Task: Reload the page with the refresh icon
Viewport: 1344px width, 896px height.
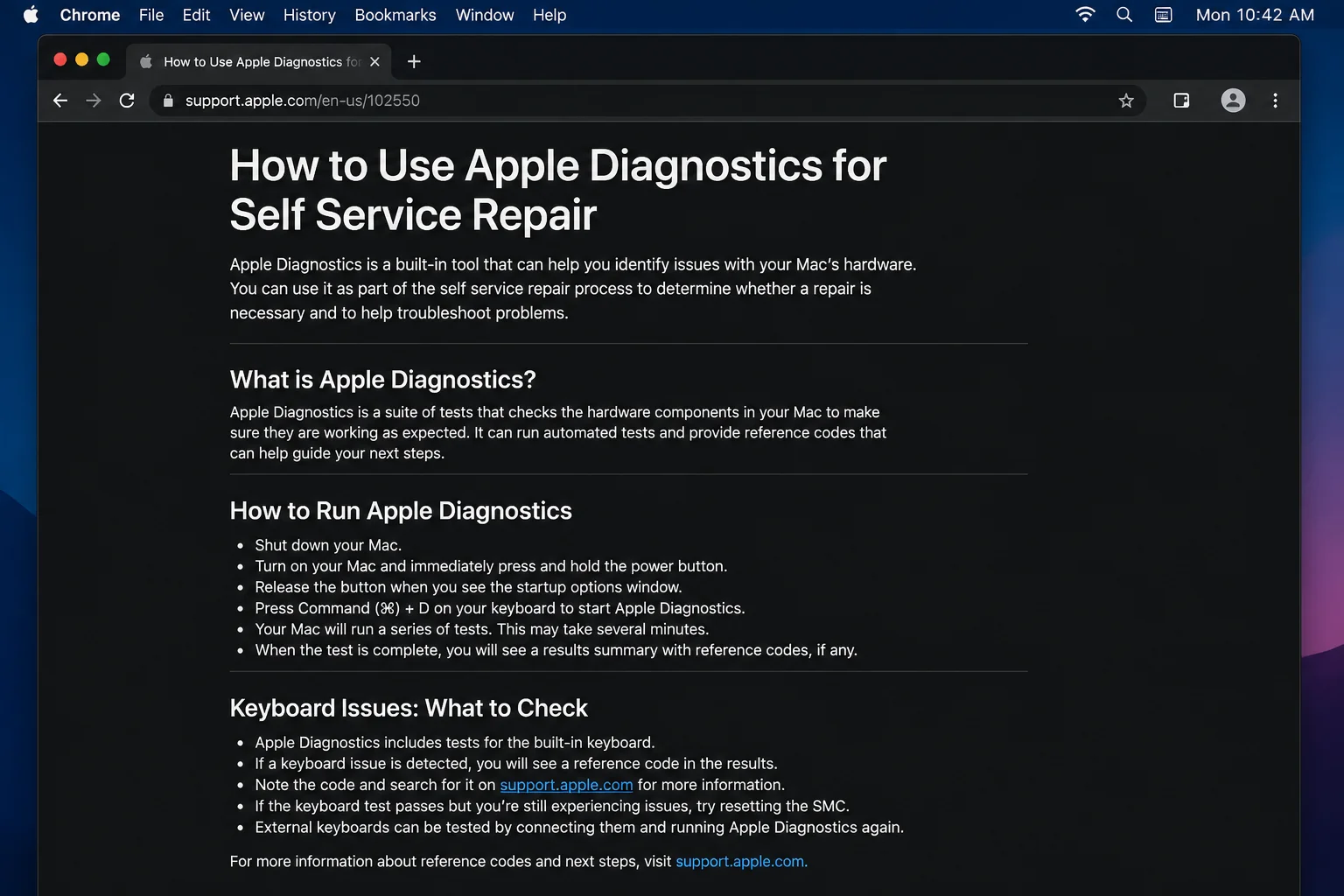Action: (127, 101)
